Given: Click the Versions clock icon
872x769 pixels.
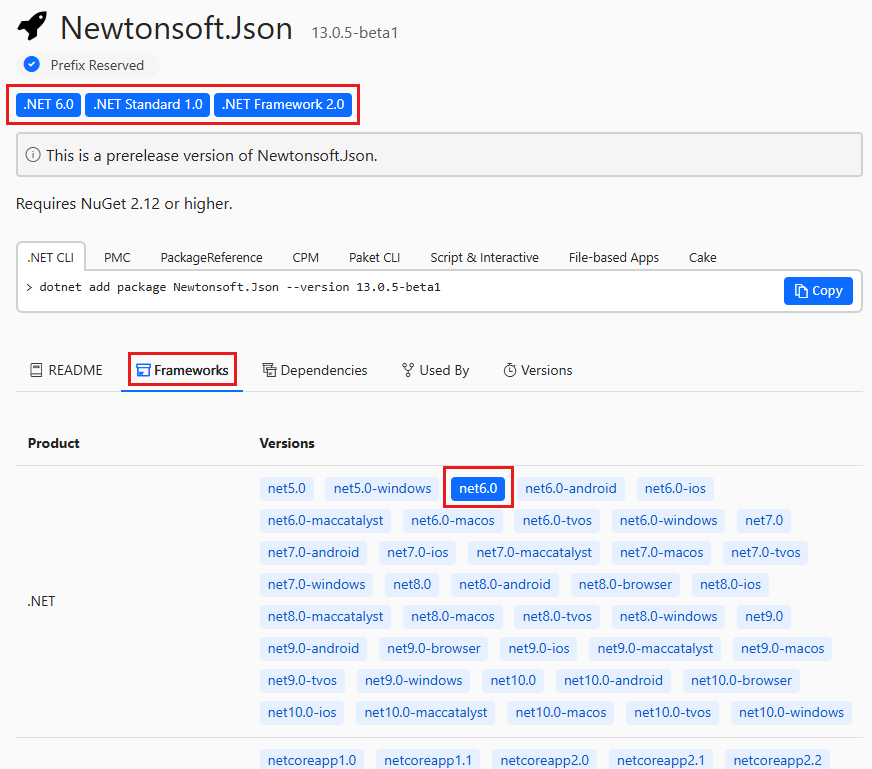Looking at the screenshot, I should point(510,370).
